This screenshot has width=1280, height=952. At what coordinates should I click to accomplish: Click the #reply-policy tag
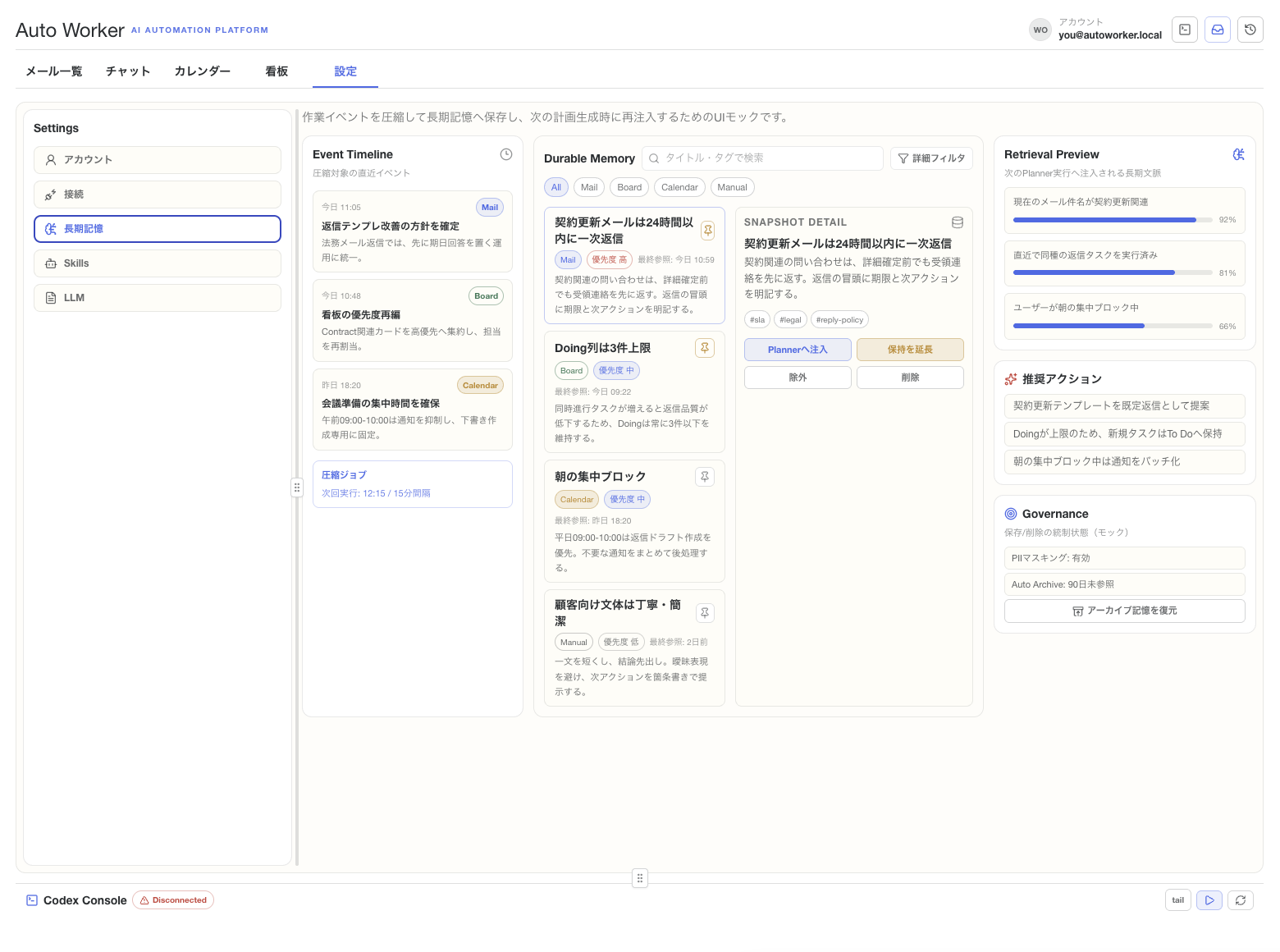pyautogui.click(x=840, y=320)
